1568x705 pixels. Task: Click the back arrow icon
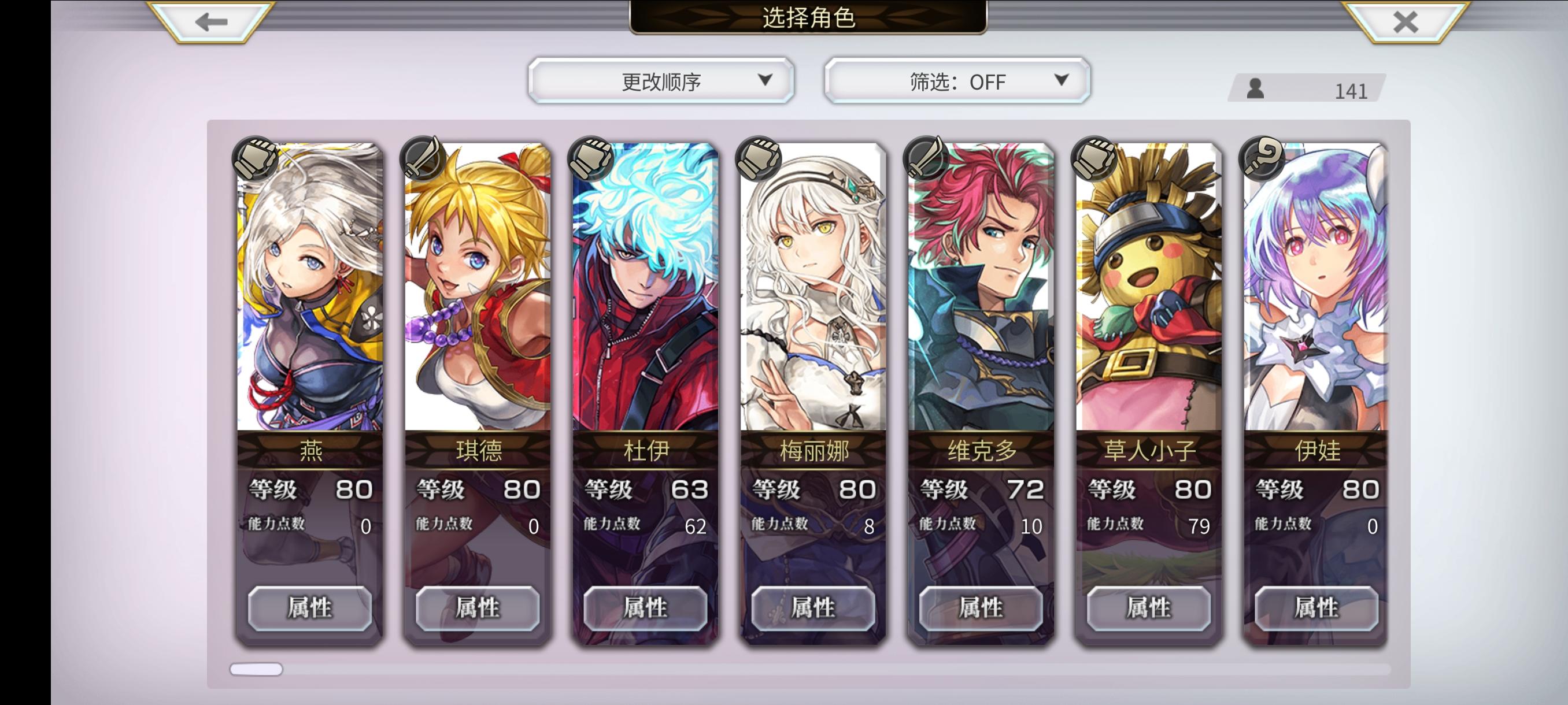[x=210, y=22]
